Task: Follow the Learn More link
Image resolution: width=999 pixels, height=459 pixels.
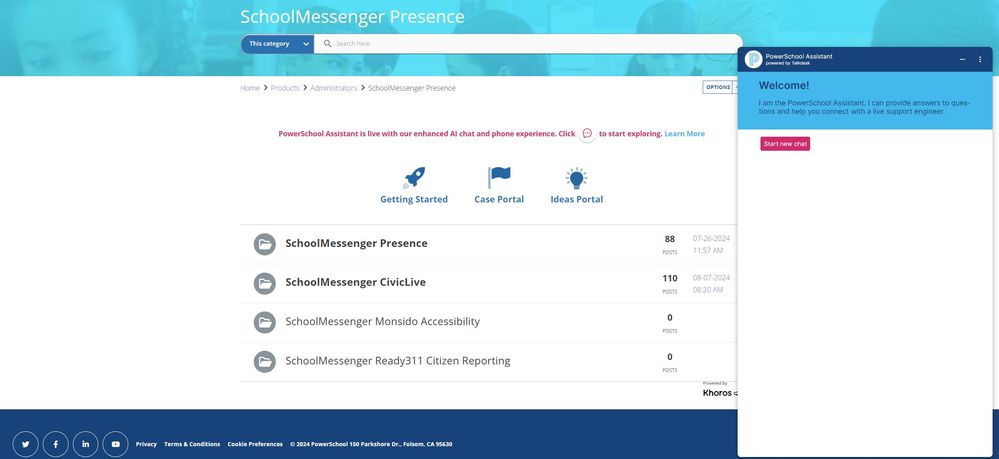Action: (x=684, y=134)
